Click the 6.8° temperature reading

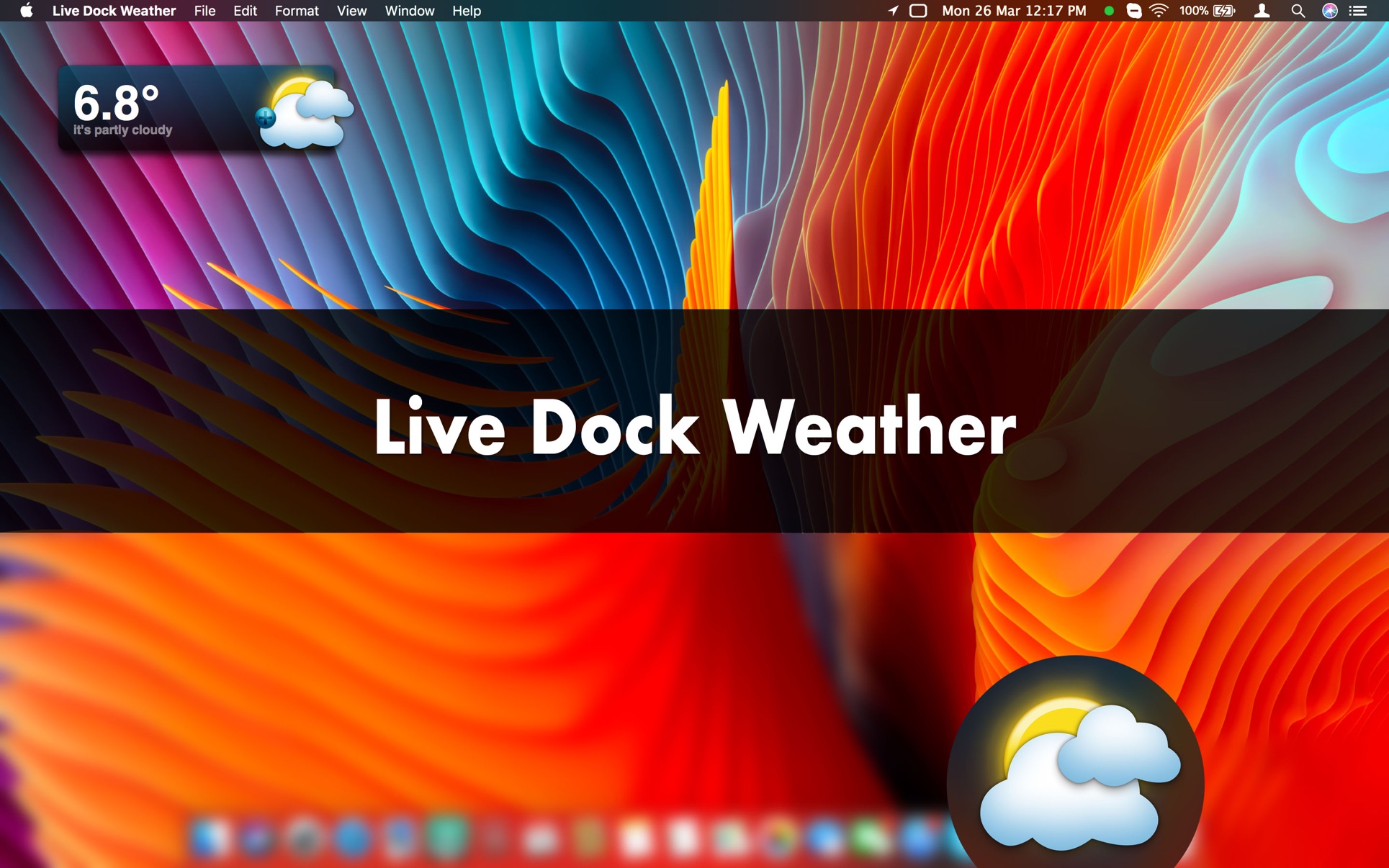(x=115, y=102)
